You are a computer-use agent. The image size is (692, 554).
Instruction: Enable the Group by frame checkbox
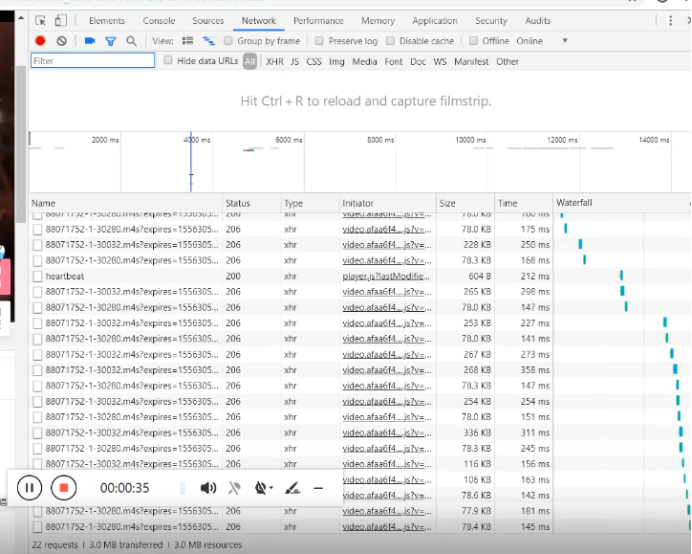[228, 41]
